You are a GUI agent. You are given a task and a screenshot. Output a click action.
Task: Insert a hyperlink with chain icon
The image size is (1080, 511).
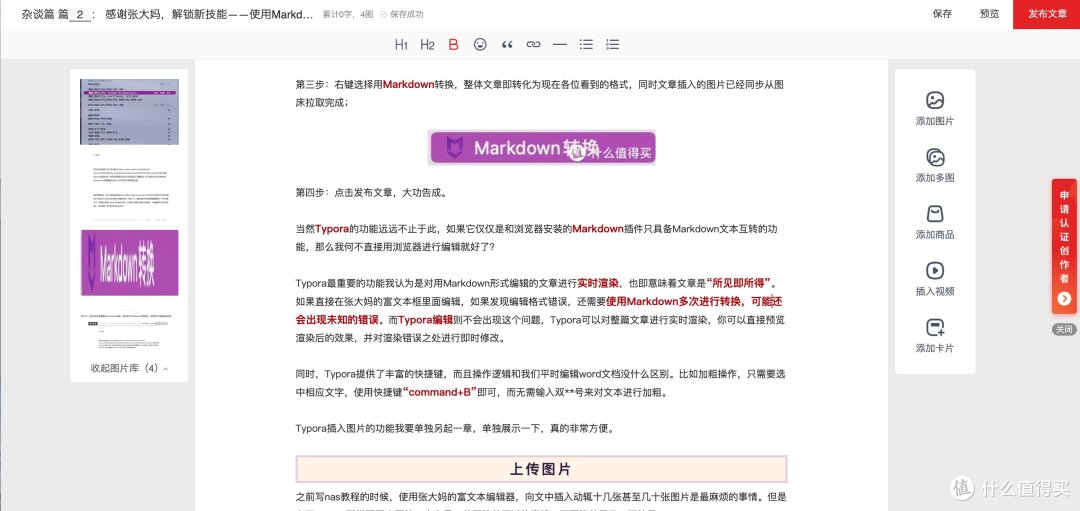click(x=533, y=44)
